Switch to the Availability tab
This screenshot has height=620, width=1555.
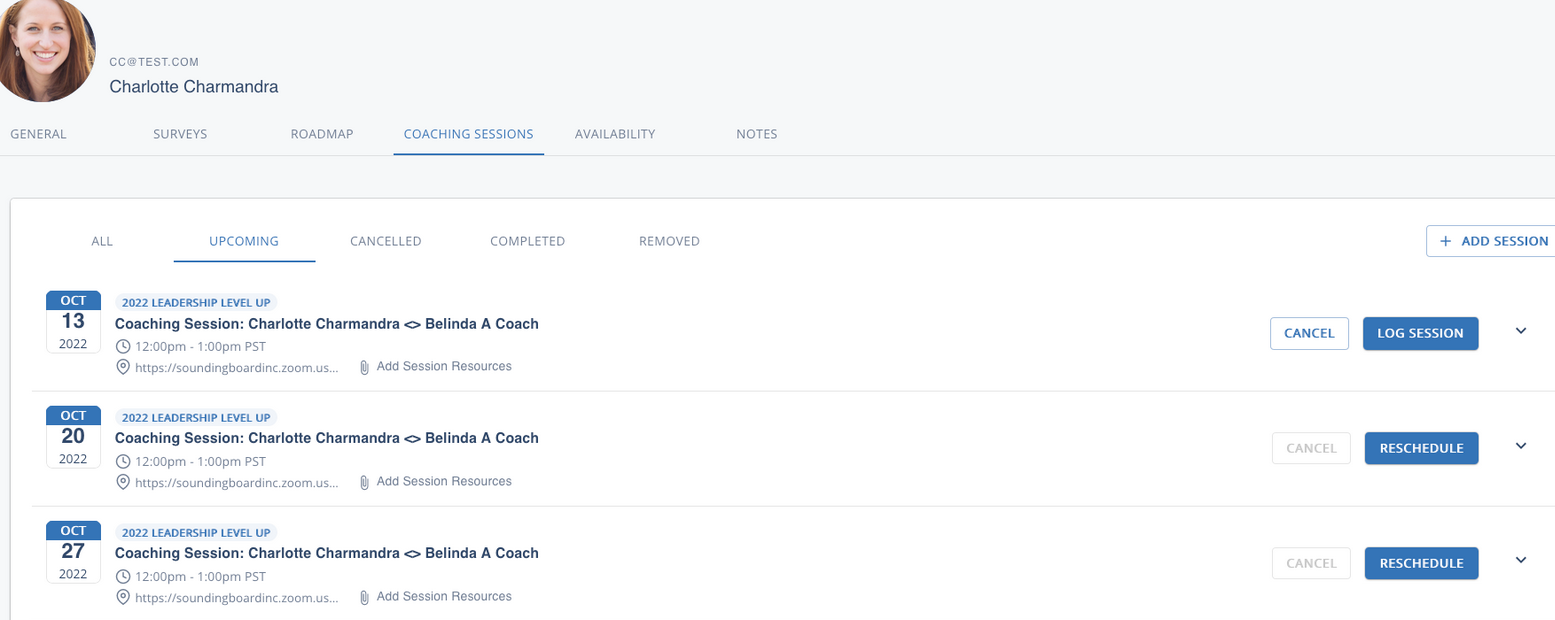click(614, 134)
